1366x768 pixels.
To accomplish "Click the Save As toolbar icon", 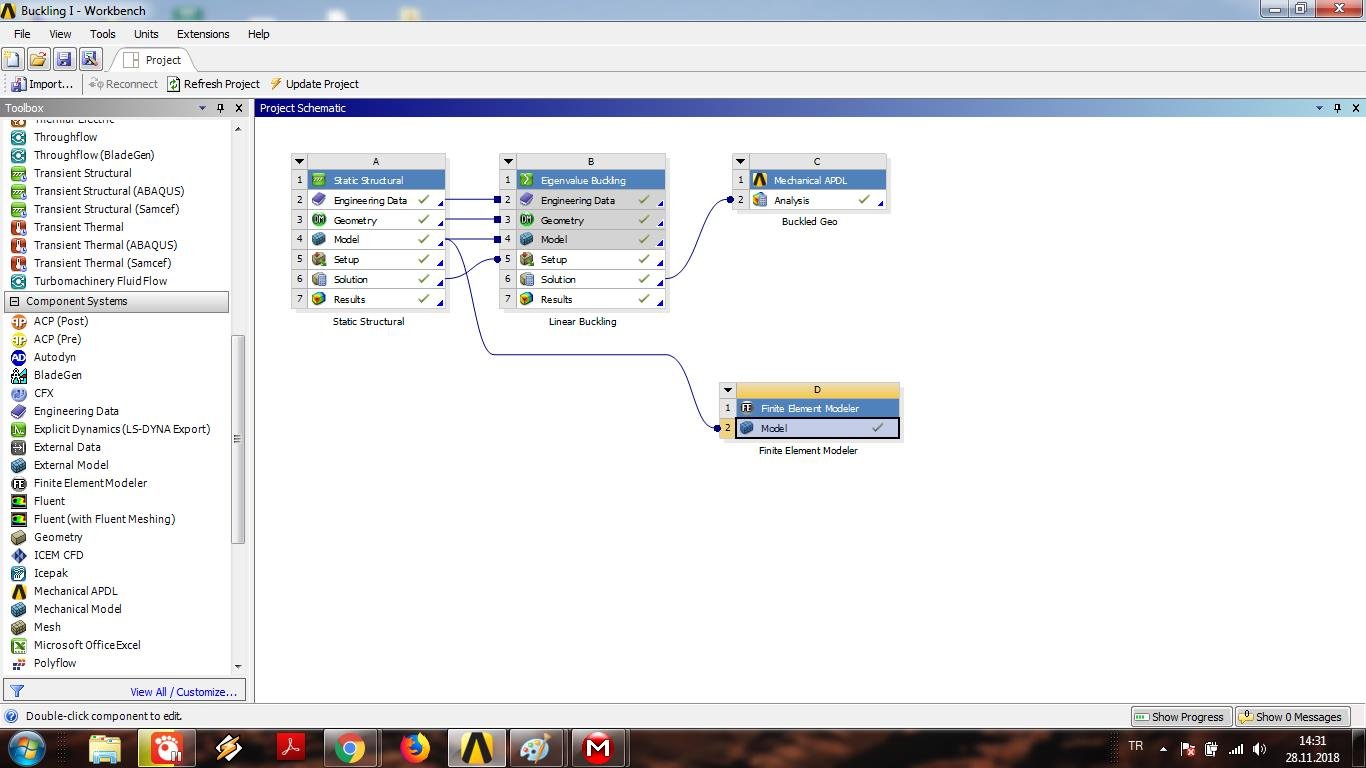I will [90, 60].
